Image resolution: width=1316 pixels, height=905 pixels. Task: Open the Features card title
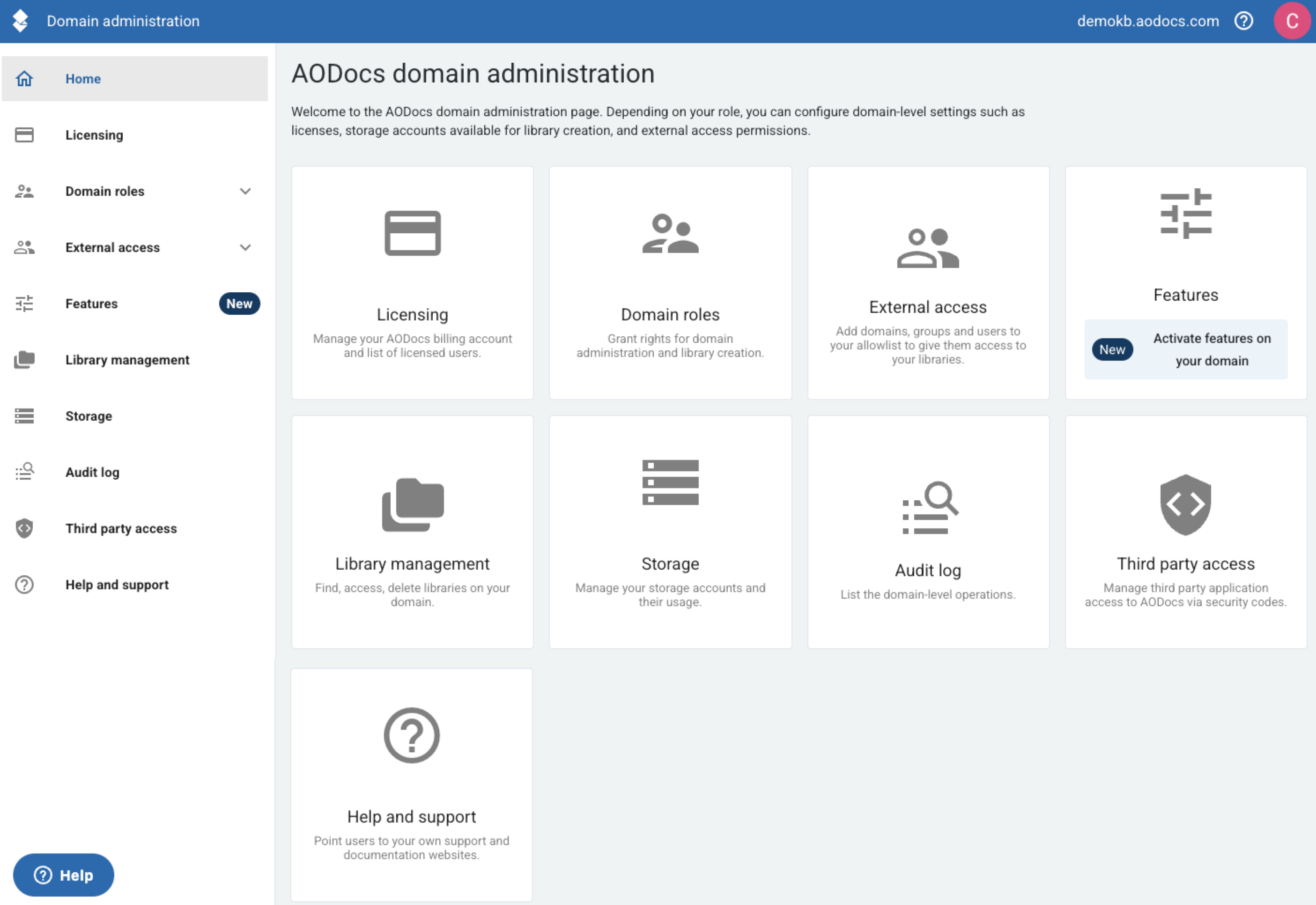pos(1186,295)
